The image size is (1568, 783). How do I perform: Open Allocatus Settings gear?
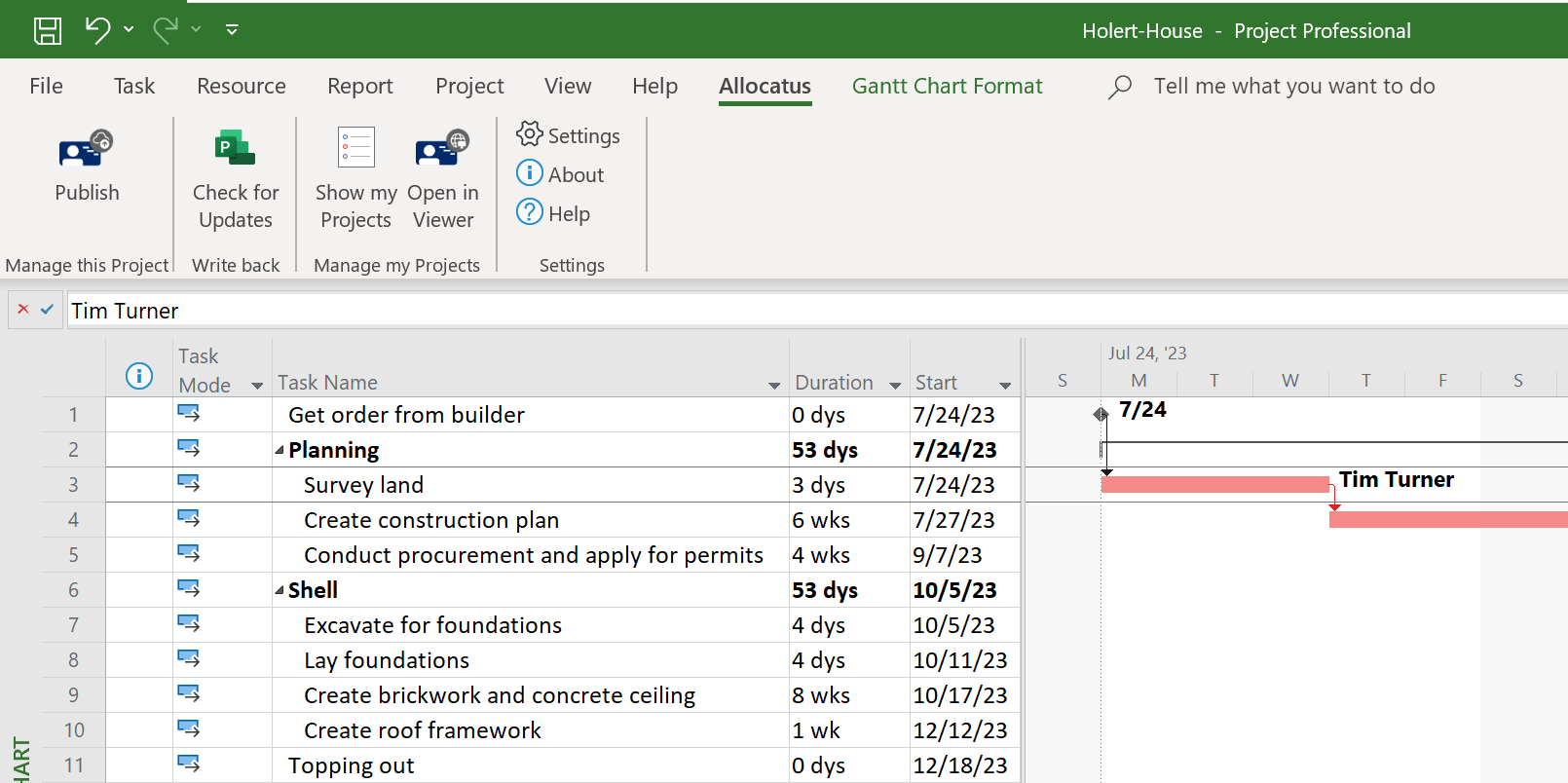pos(530,134)
